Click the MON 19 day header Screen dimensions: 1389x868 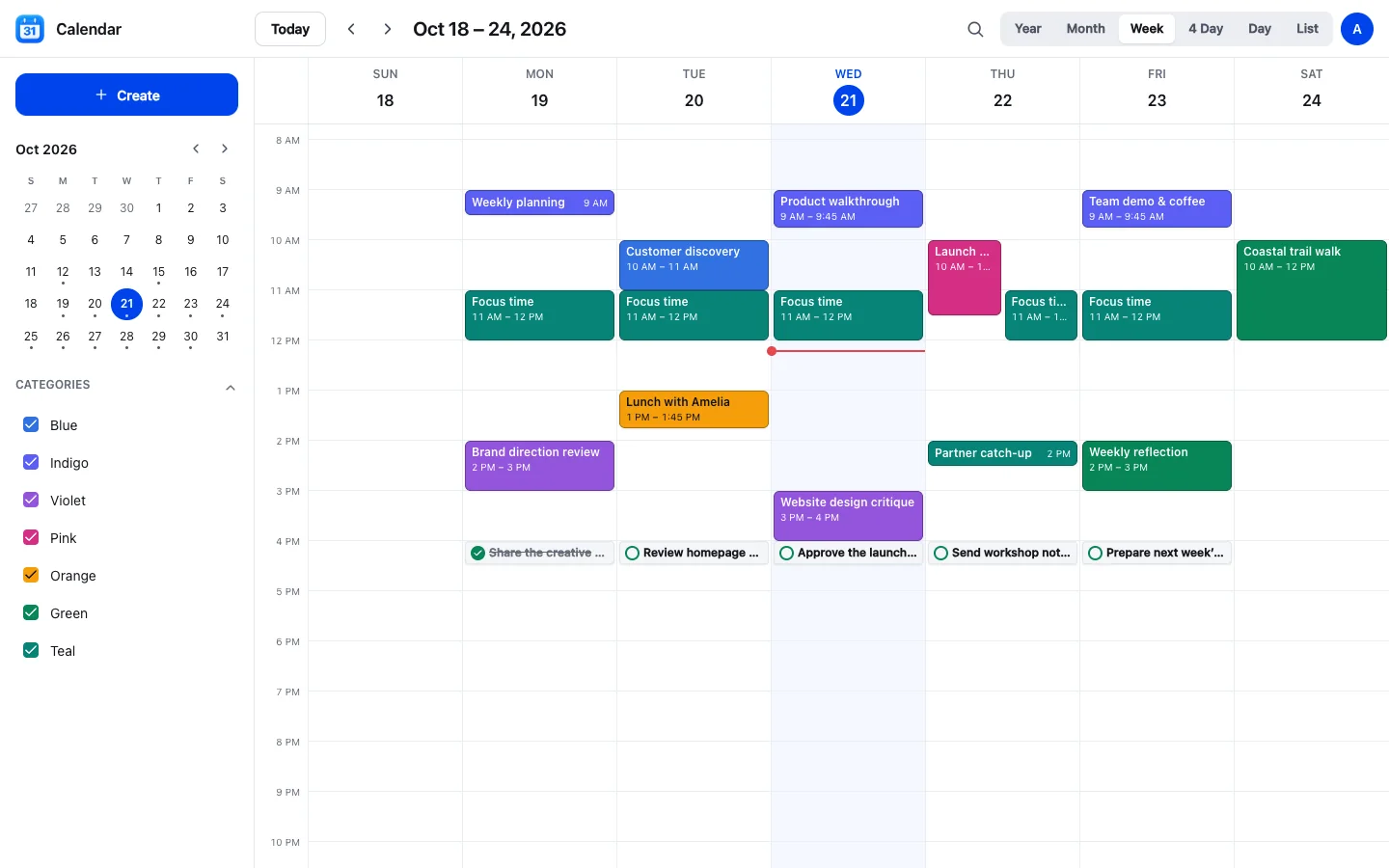tap(539, 91)
